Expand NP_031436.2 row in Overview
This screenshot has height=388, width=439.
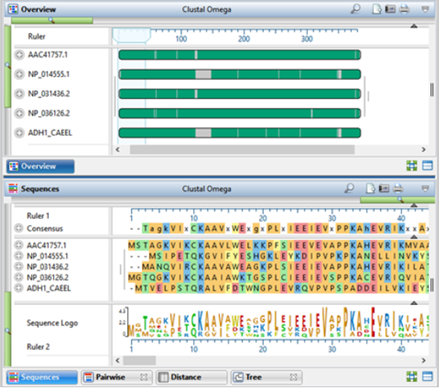(19, 94)
